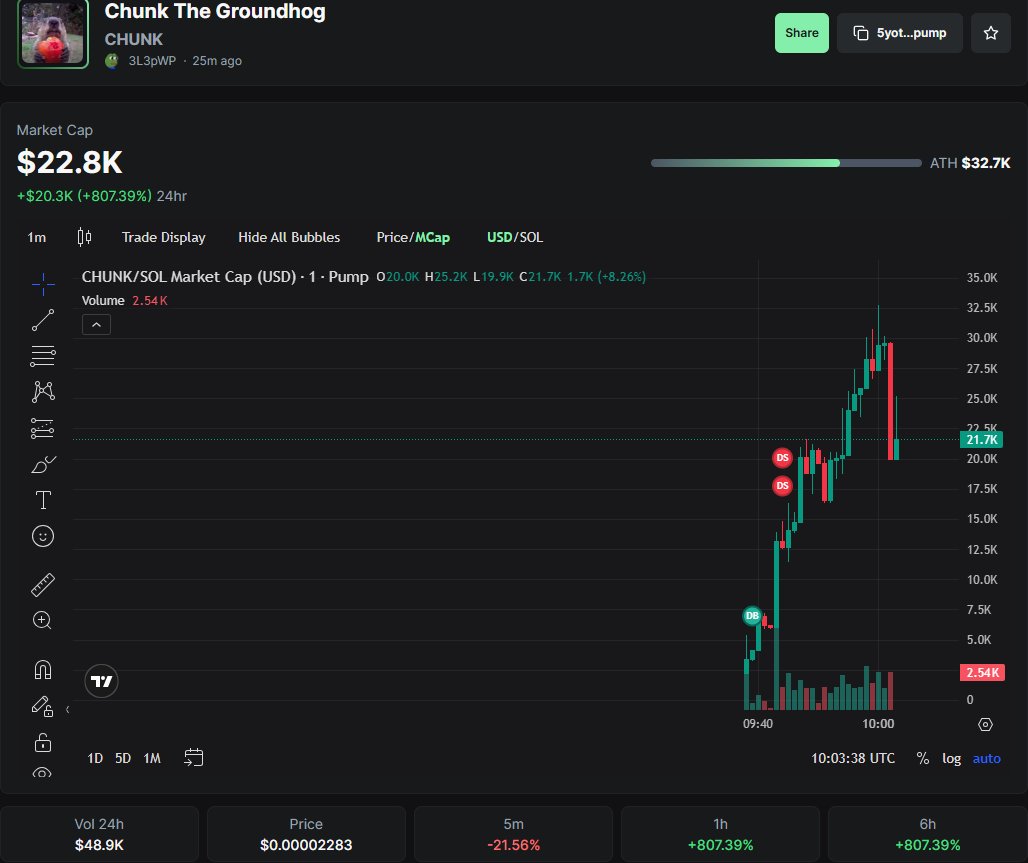Click the $22.8K market cap value

[69, 162]
